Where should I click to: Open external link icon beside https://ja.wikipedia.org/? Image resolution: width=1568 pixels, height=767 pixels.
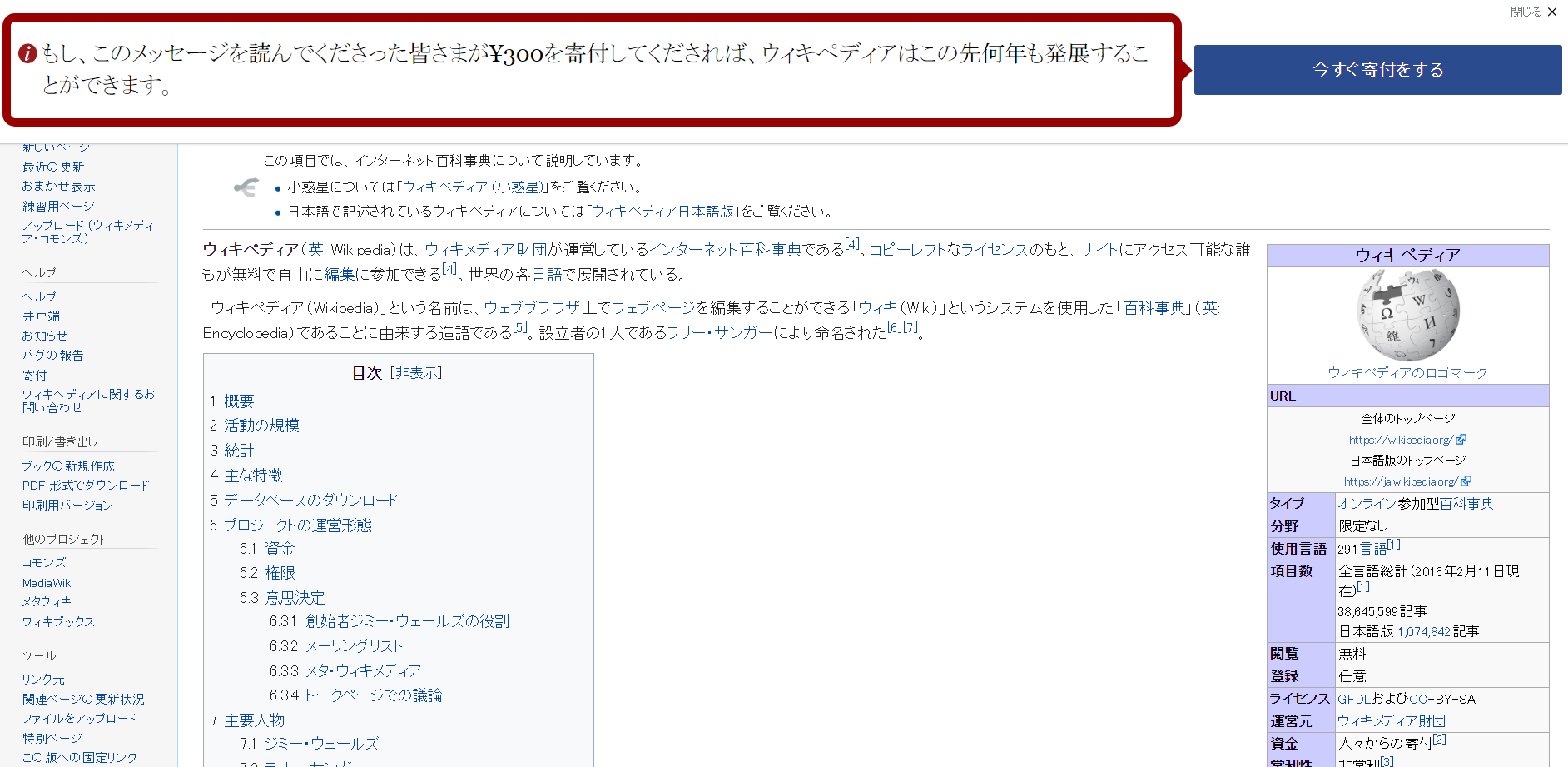coord(1466,481)
